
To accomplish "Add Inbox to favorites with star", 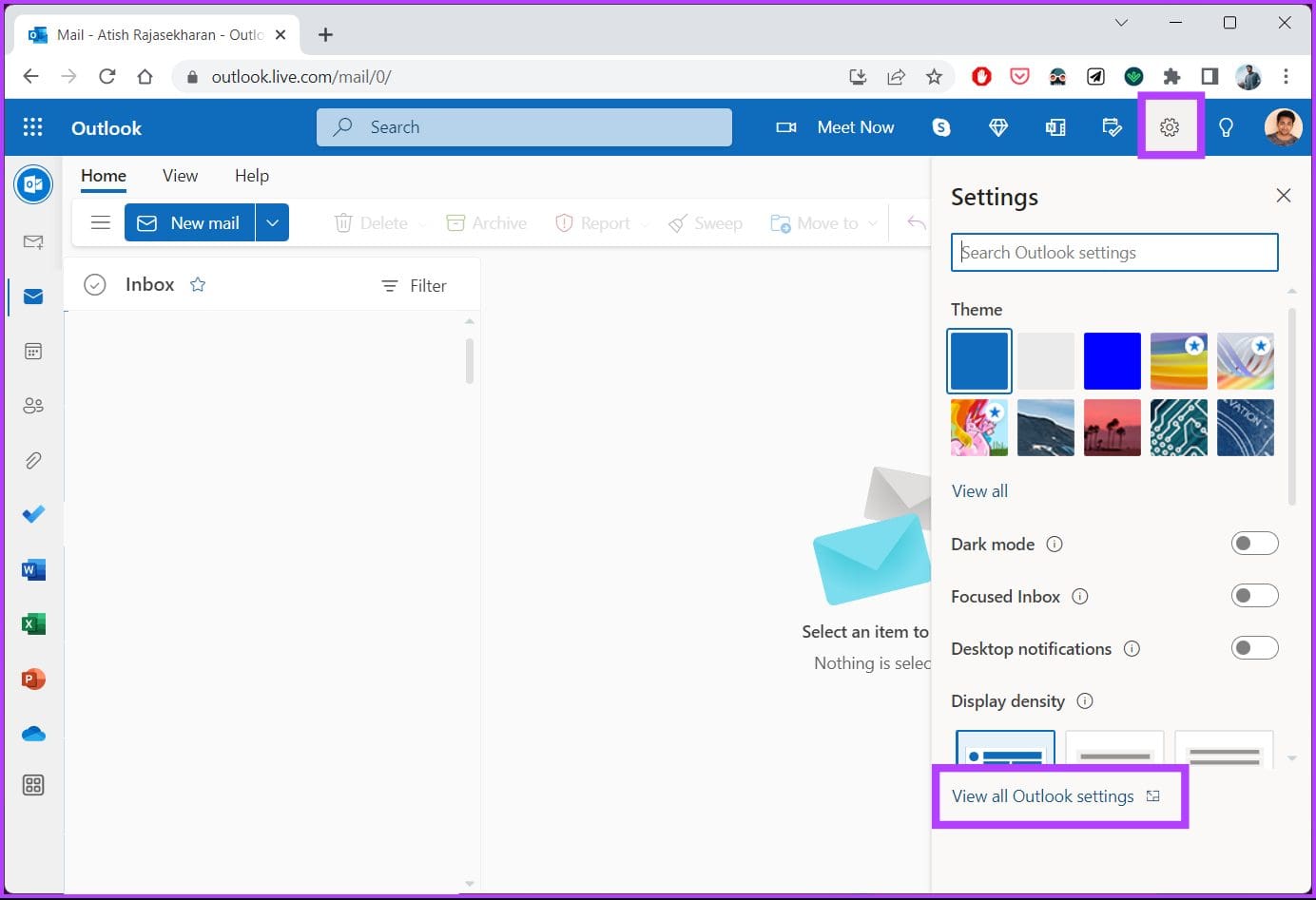I will coord(198,284).
